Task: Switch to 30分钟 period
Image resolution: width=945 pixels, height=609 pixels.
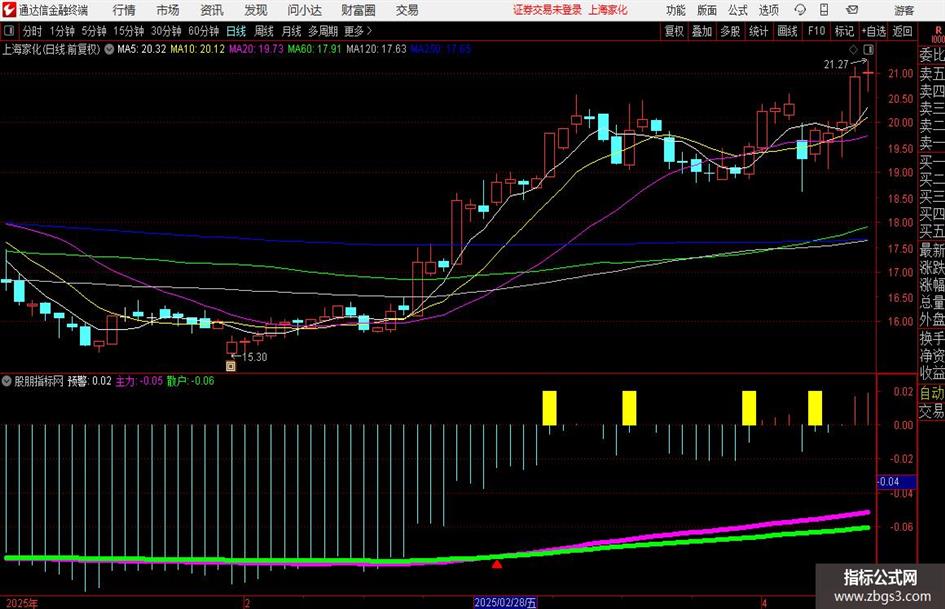Action: (166, 31)
